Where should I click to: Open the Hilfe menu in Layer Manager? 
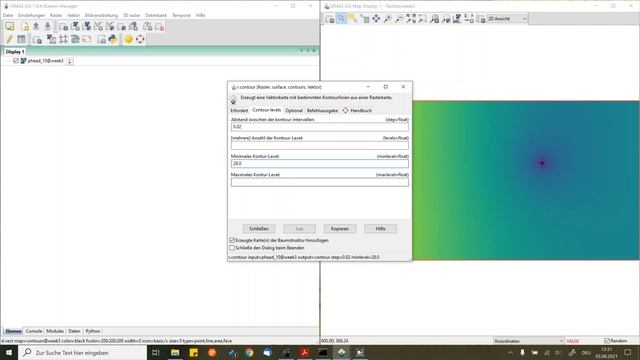coord(200,16)
